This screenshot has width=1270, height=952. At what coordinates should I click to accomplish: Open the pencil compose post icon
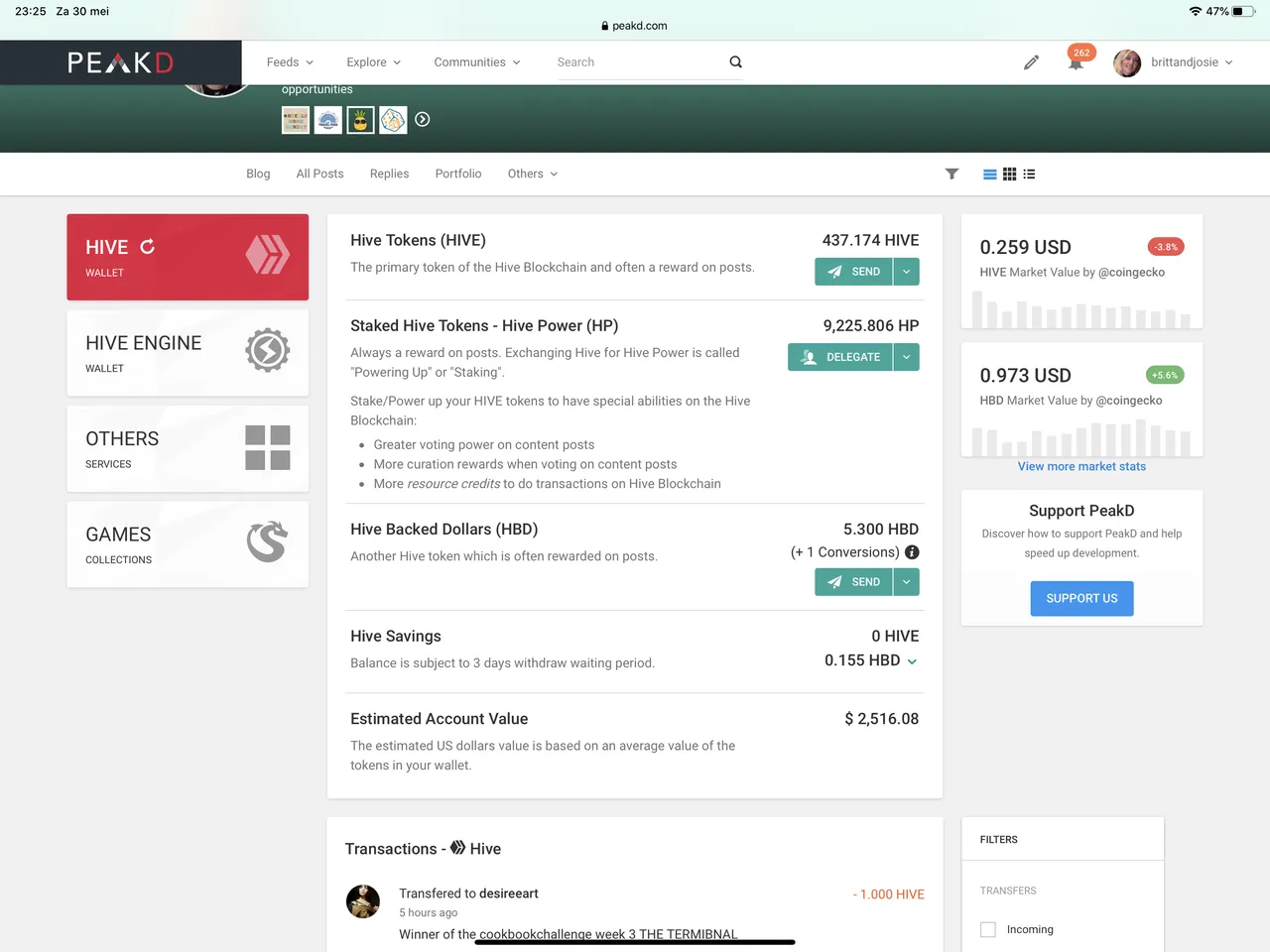[x=1032, y=62]
